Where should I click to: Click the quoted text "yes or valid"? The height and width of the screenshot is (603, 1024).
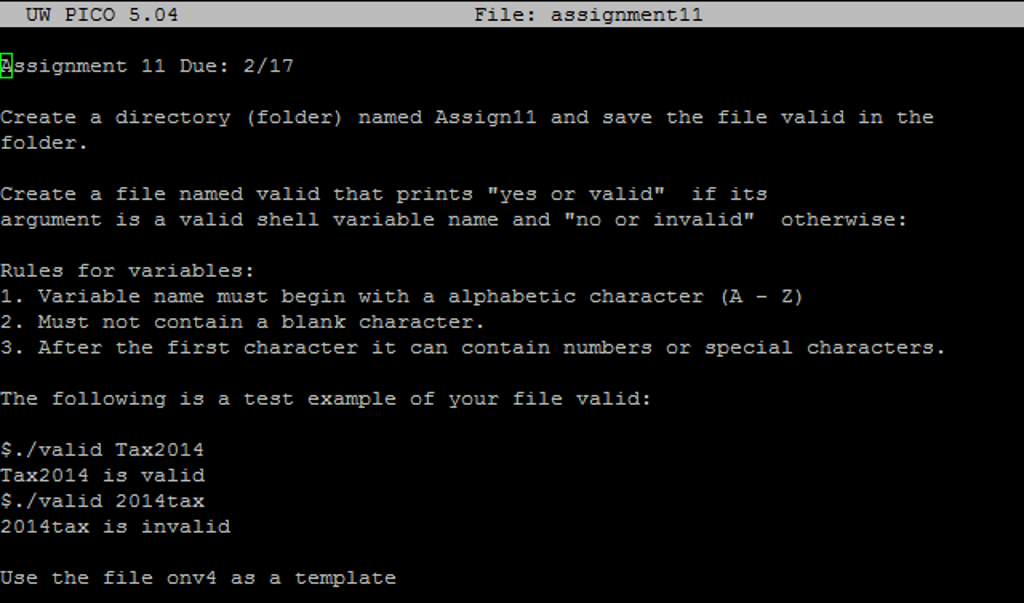pos(576,194)
